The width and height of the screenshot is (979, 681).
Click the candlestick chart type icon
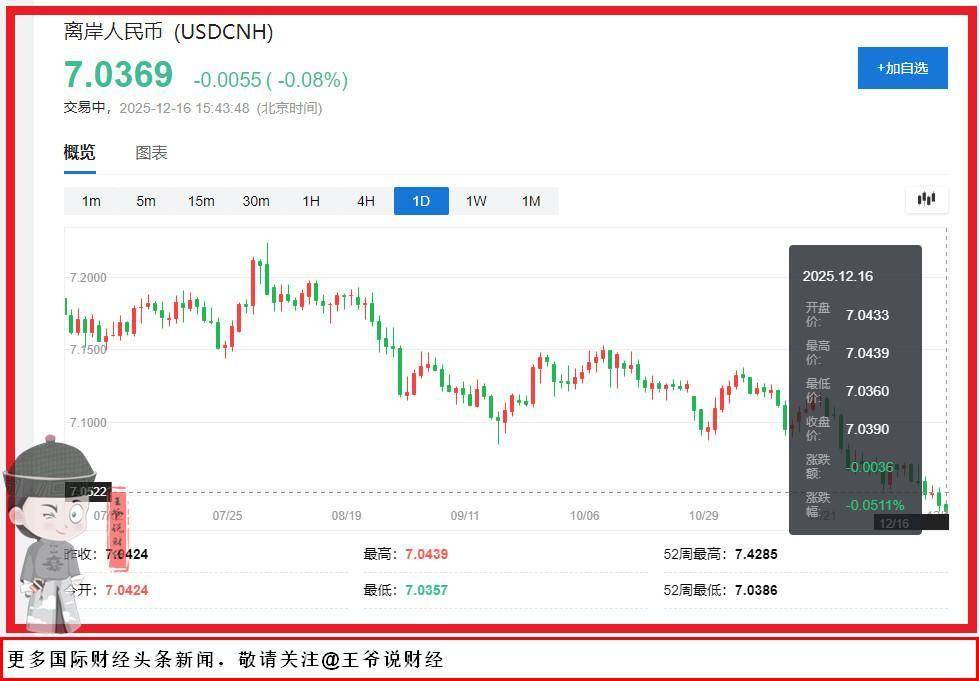[x=926, y=199]
